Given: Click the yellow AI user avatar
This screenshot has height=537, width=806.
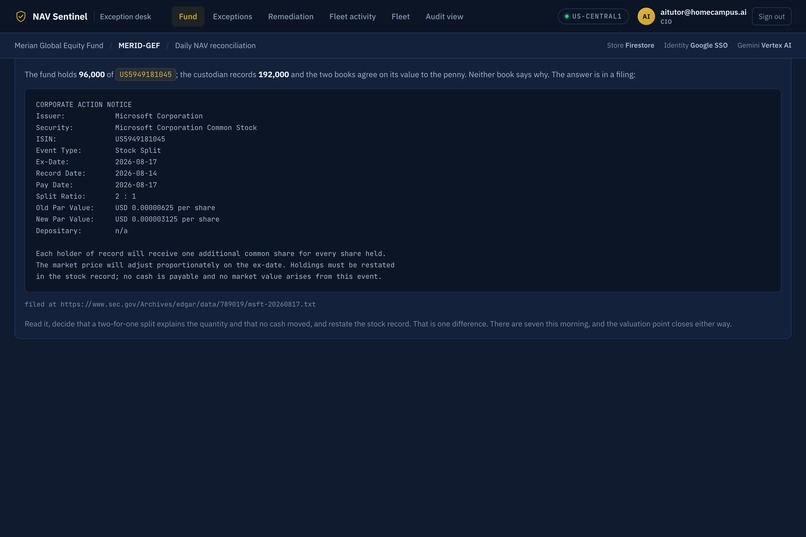Looking at the screenshot, I should (646, 16).
